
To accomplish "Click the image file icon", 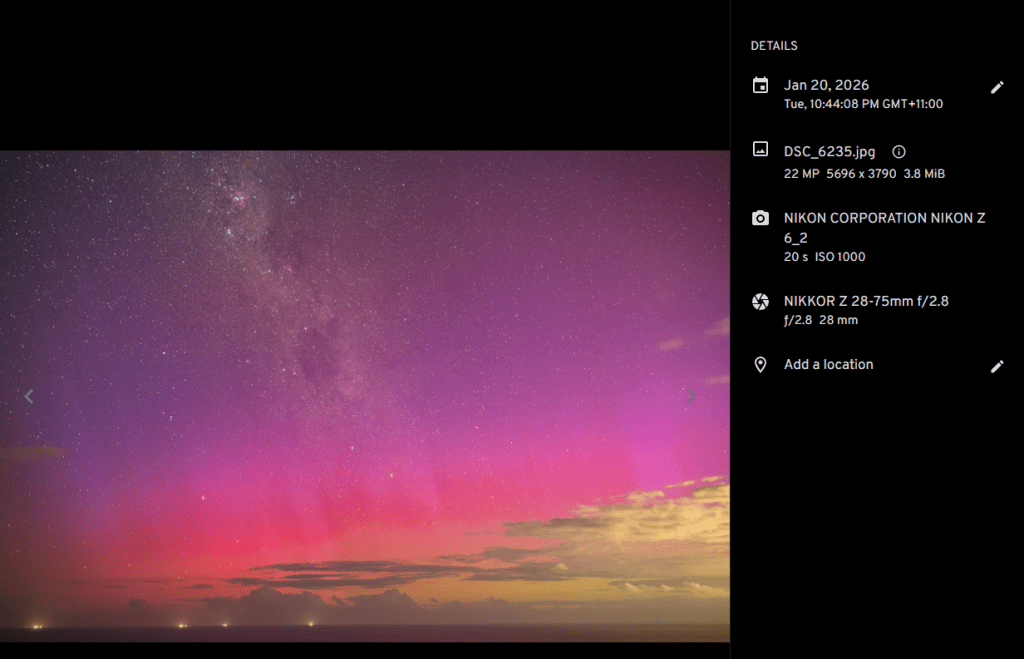I will 760,149.
